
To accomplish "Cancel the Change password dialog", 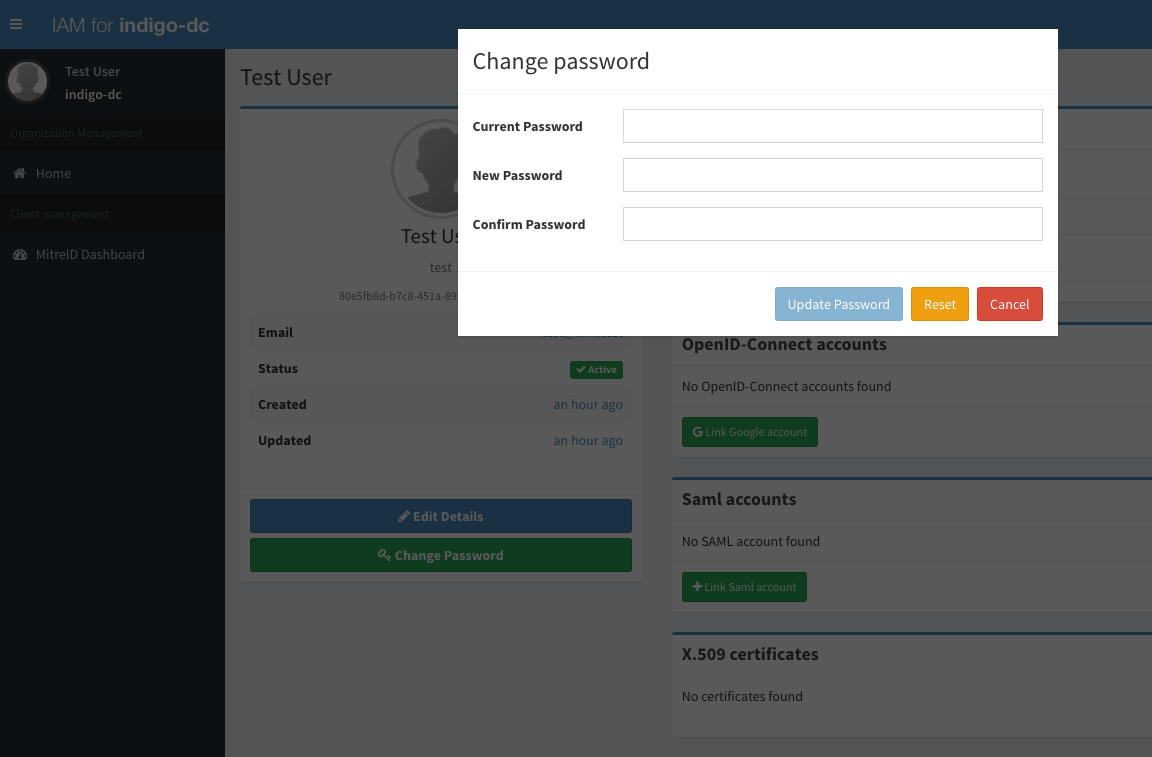I will coord(1009,304).
